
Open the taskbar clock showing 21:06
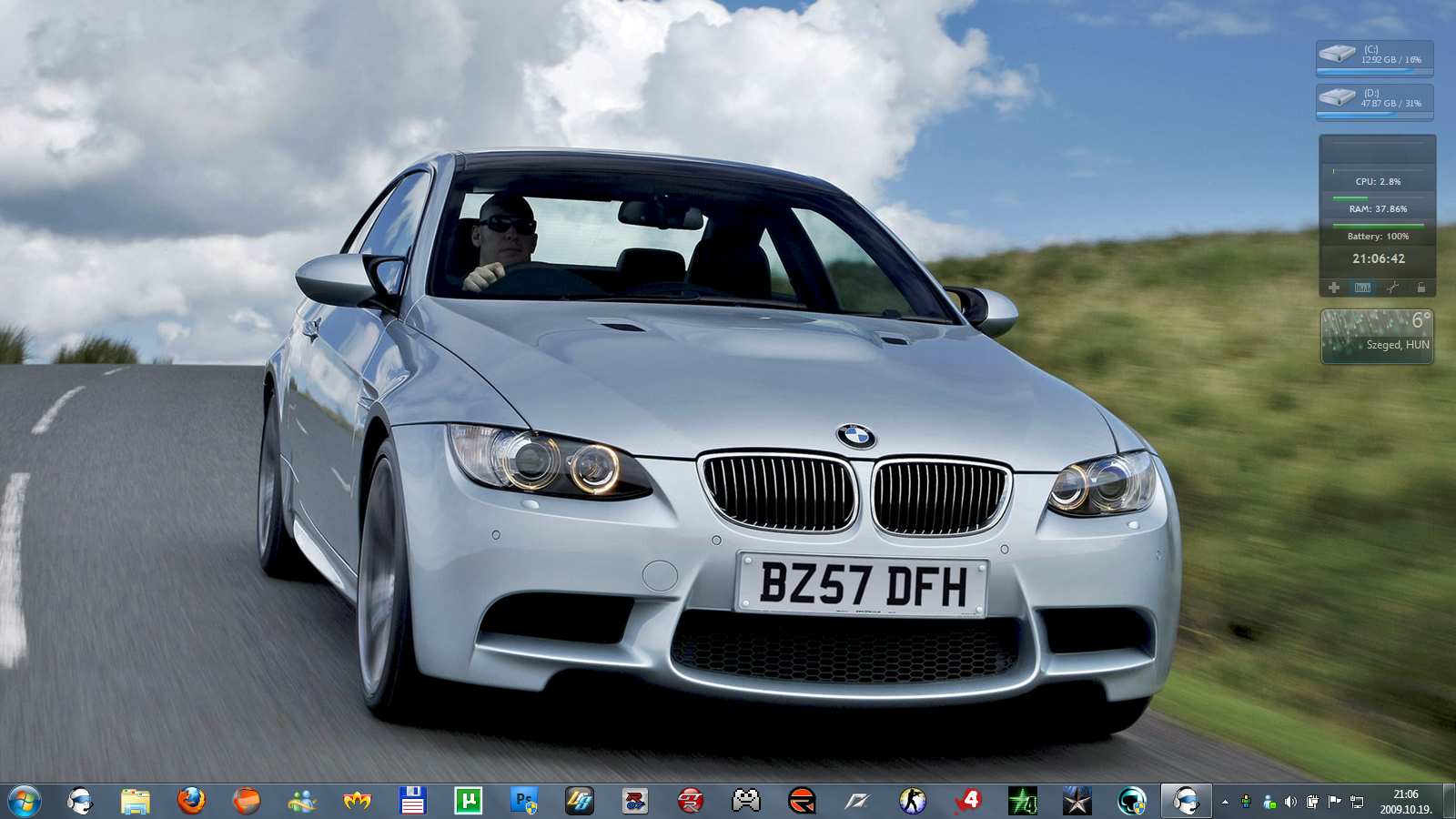coord(1406,802)
